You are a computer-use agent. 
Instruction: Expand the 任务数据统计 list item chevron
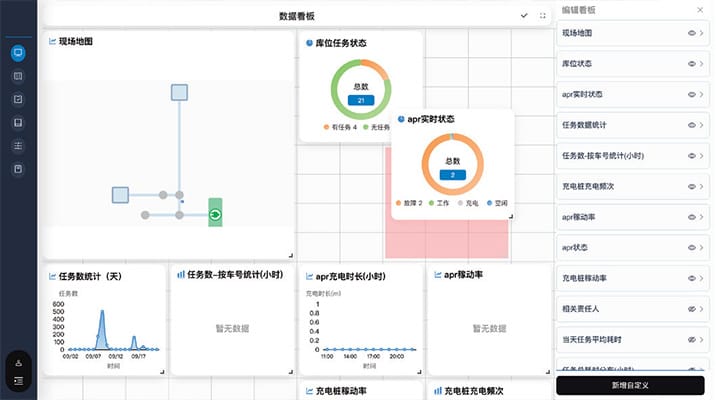coord(702,125)
